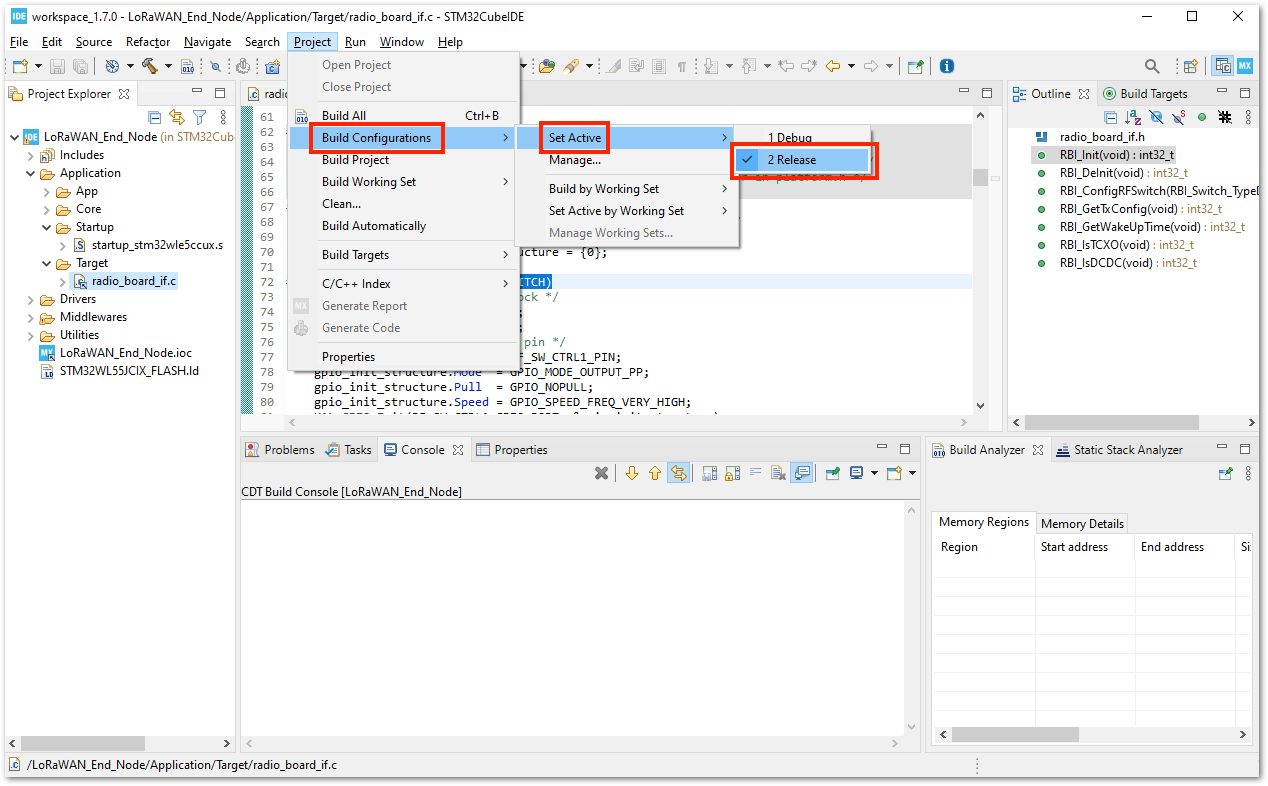Viewport: 1268px width, 786px height.
Task: Switch to the MX Device Configuration perspective
Action: [1245, 66]
